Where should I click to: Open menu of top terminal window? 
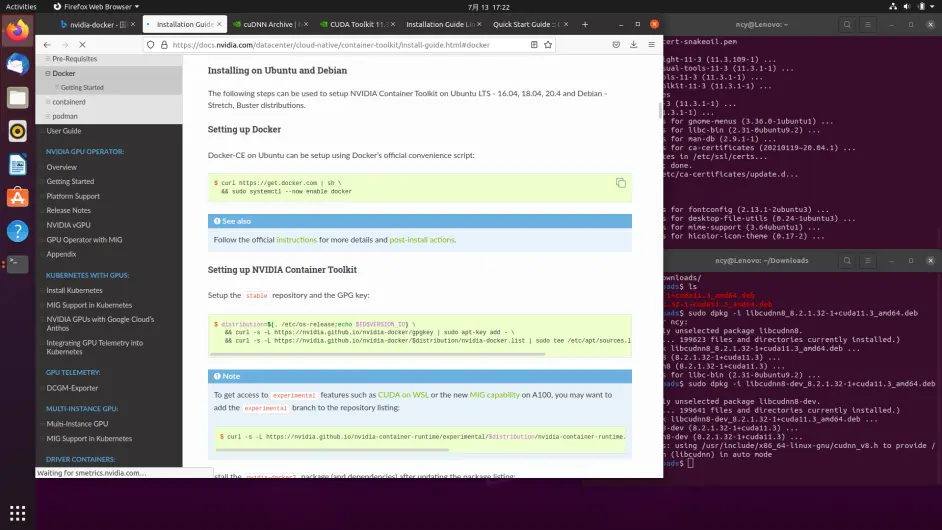[868, 25]
